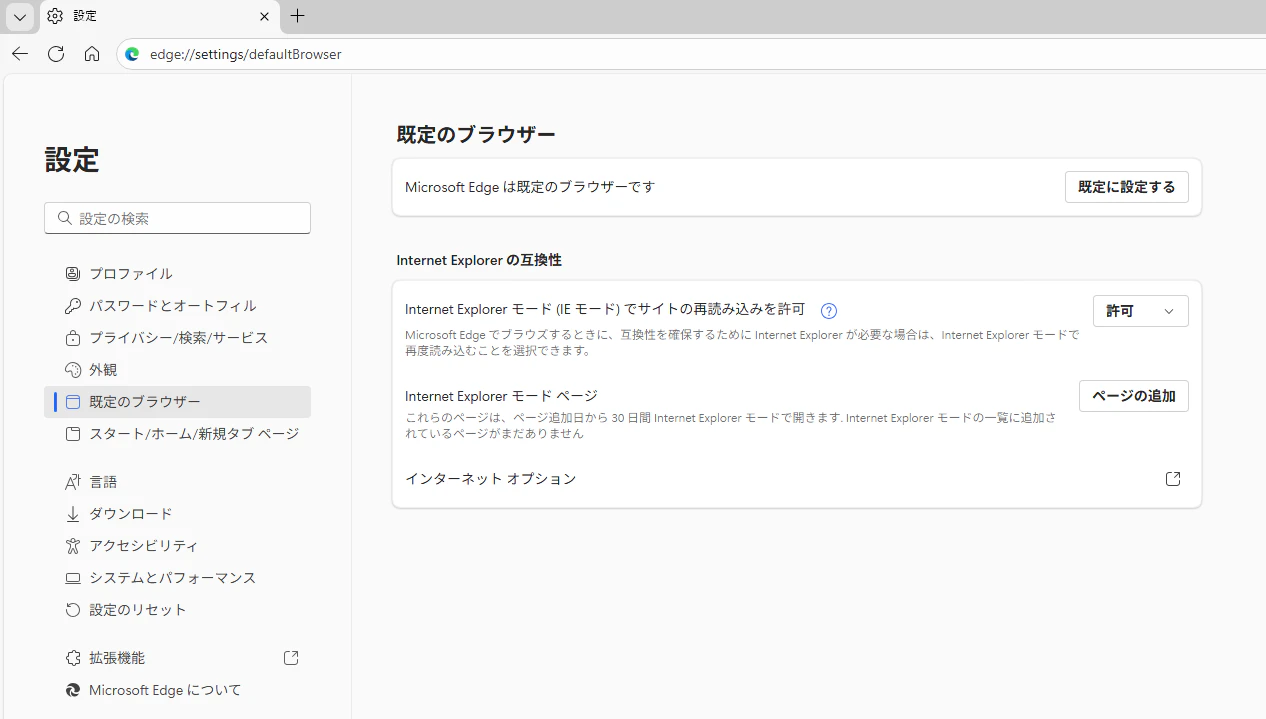Click the 既定のブラウザー window icon

pos(72,401)
